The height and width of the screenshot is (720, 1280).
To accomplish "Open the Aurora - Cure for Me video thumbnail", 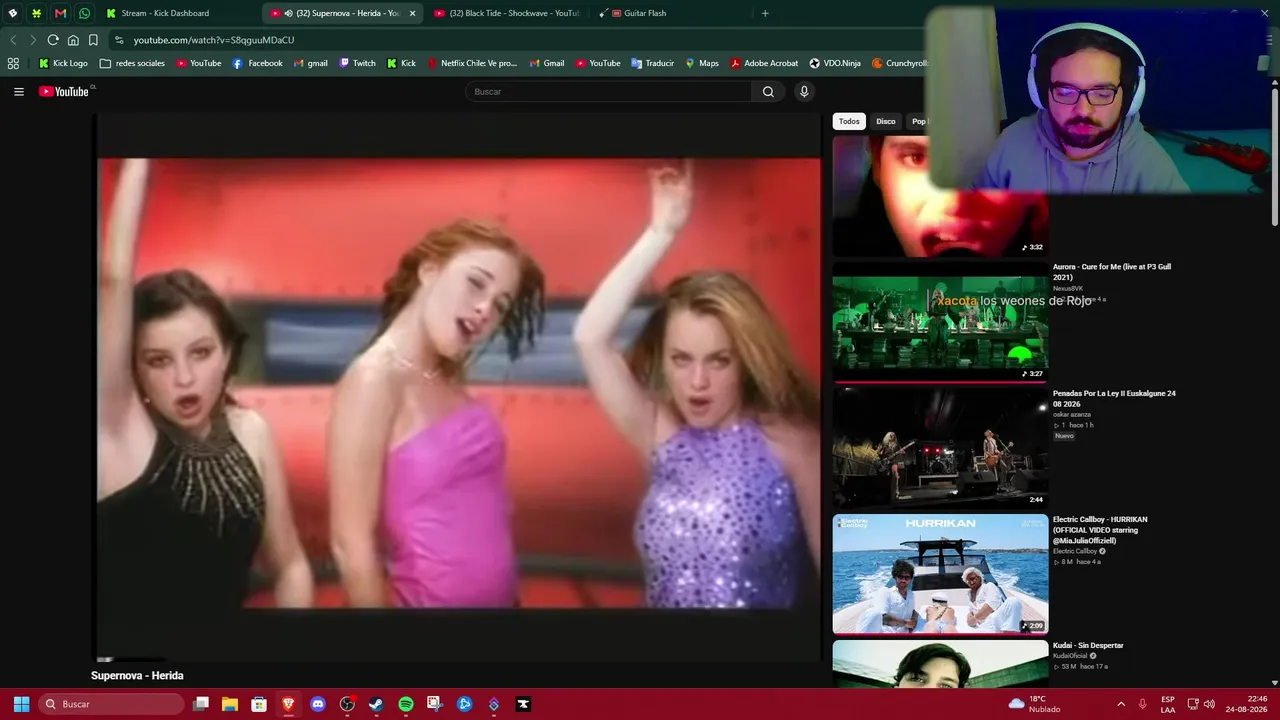I will (940, 322).
